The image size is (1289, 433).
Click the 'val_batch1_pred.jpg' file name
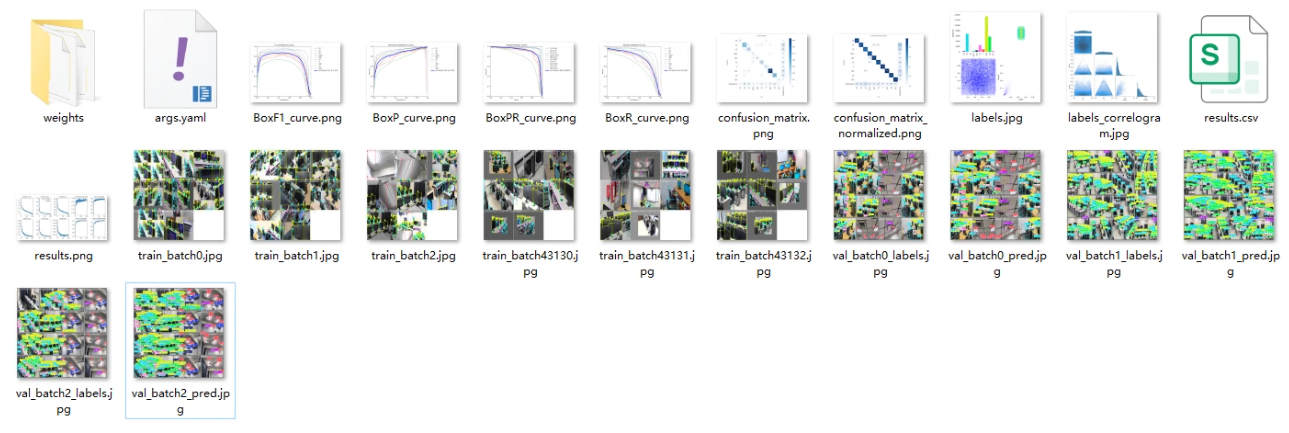1230,263
